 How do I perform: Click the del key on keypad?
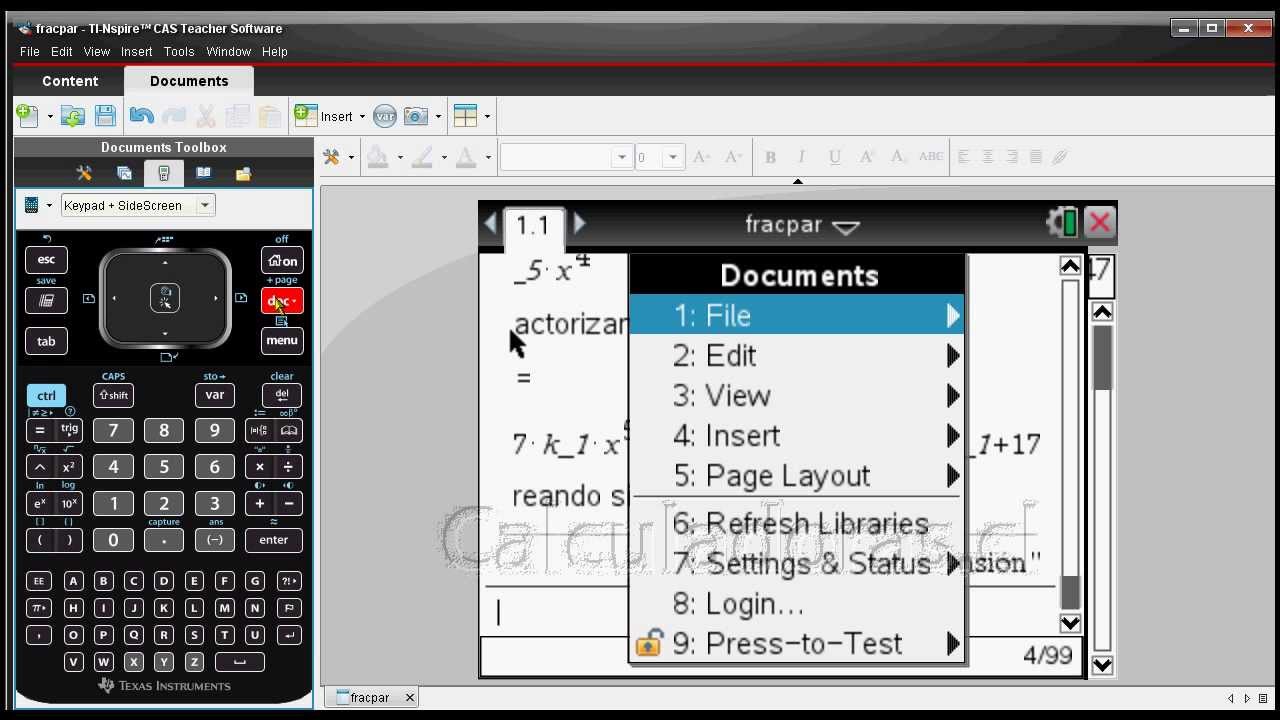pyautogui.click(x=282, y=395)
